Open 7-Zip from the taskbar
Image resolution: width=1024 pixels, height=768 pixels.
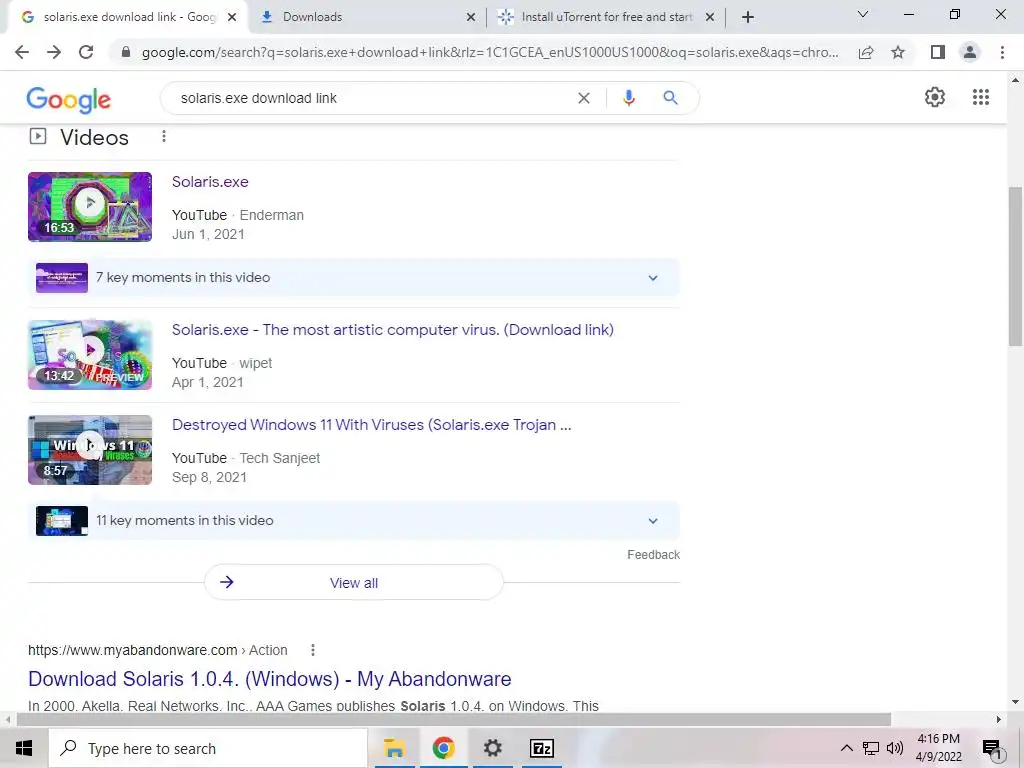pyautogui.click(x=541, y=748)
